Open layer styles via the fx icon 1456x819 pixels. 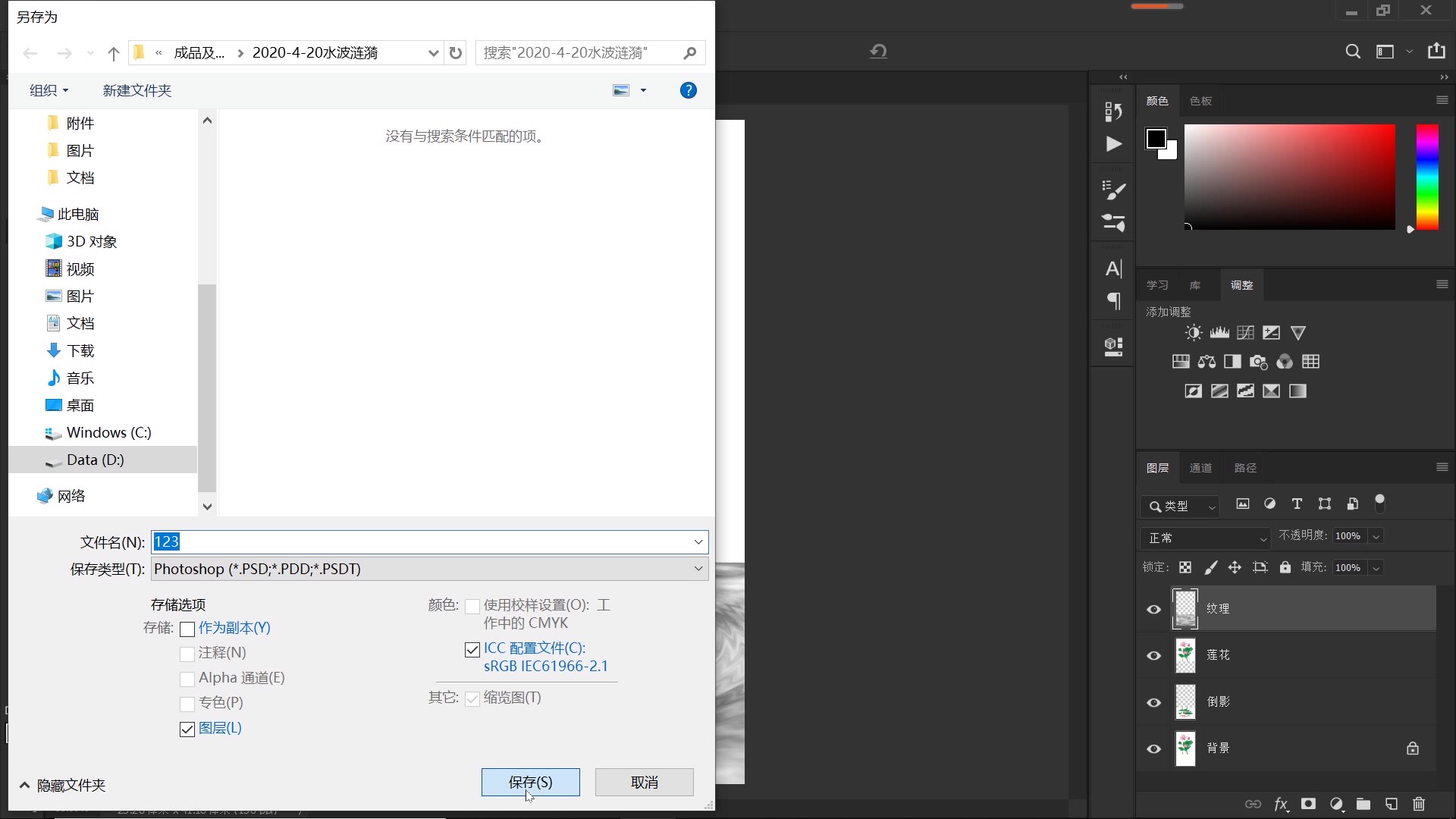point(1282,804)
